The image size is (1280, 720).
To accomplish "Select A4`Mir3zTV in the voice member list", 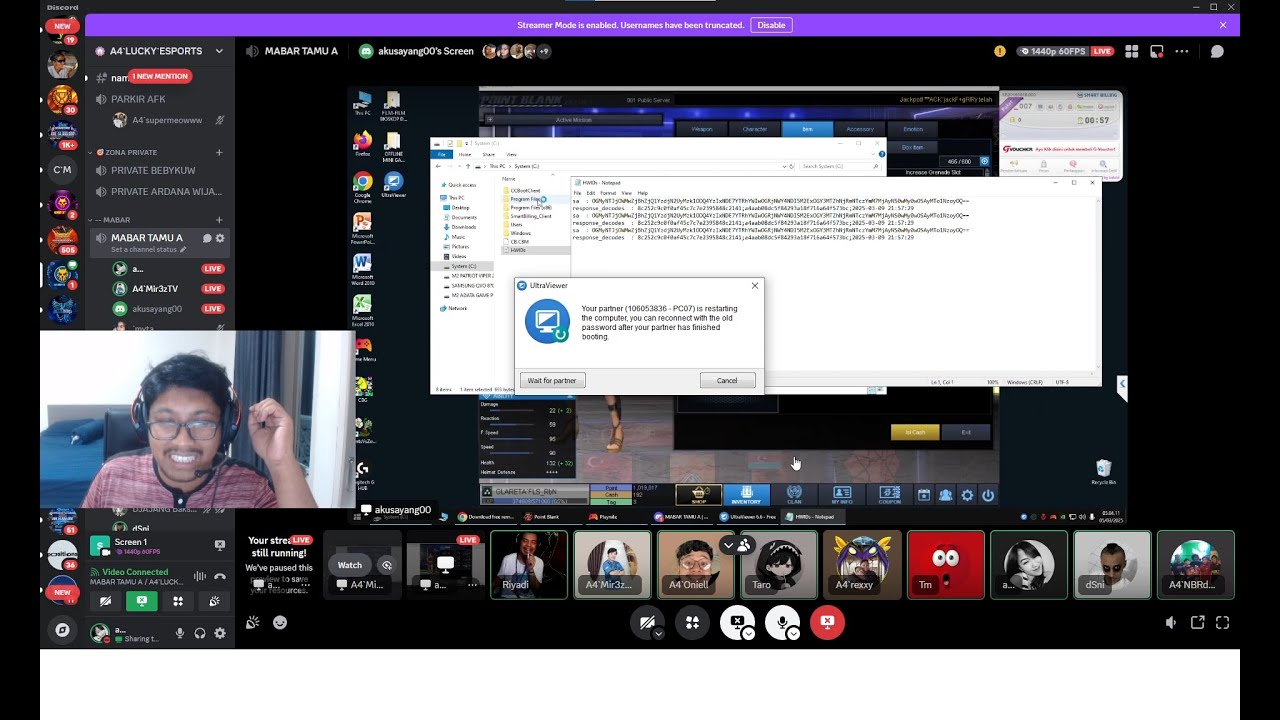I will (x=168, y=289).
